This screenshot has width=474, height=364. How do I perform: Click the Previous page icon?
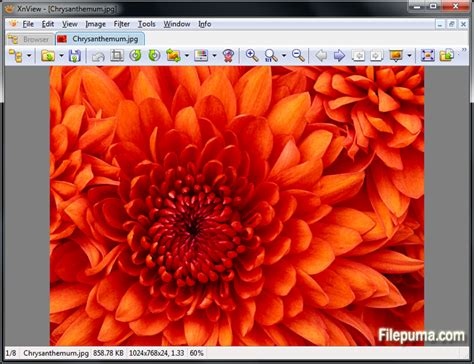358,55
